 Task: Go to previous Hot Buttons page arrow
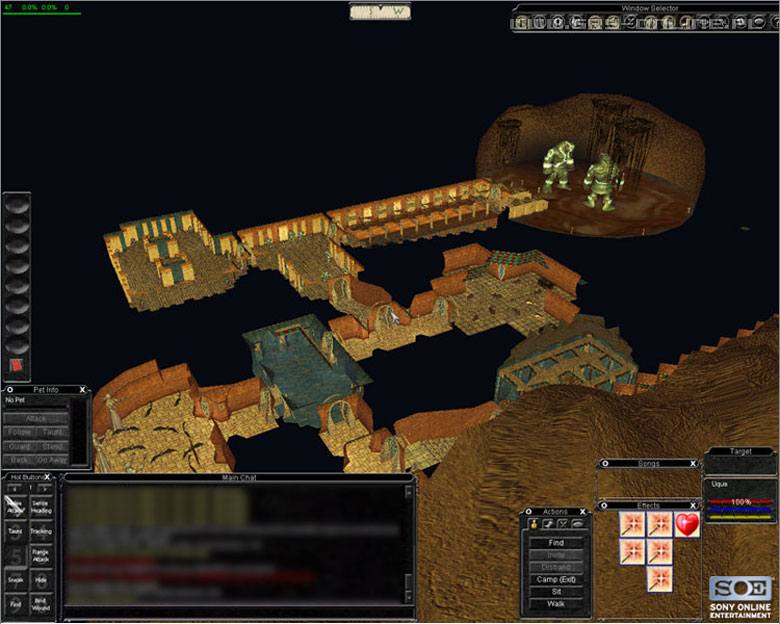click(14, 489)
